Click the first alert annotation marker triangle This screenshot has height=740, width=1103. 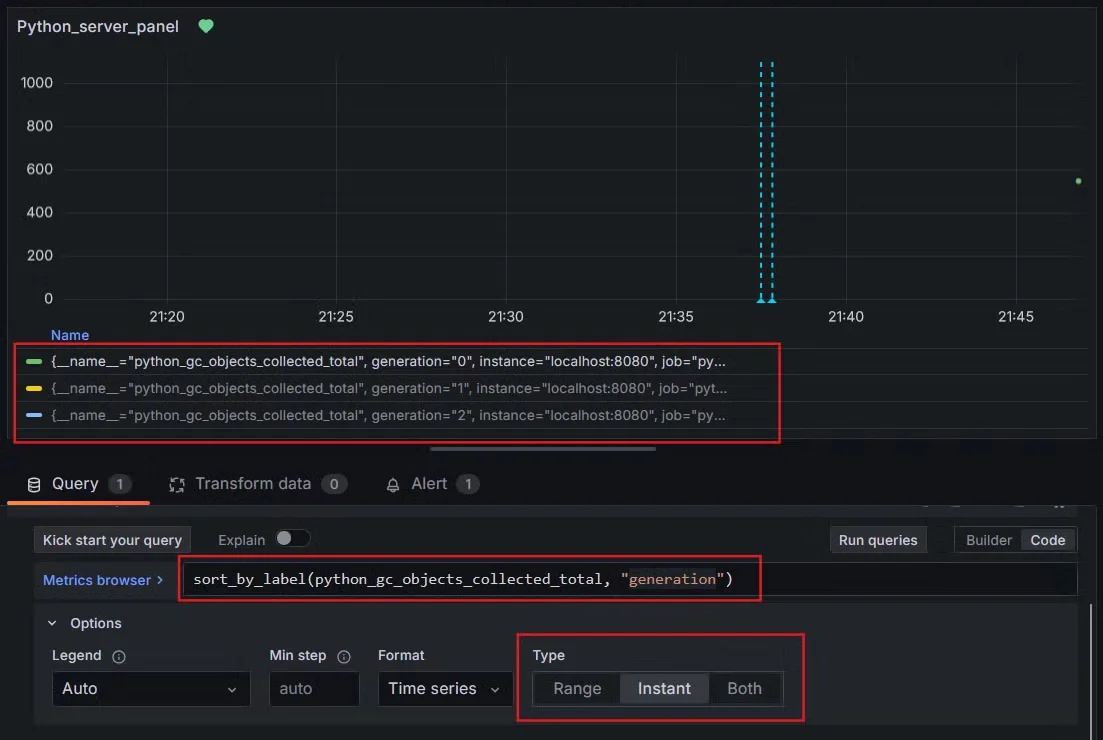tap(760, 300)
